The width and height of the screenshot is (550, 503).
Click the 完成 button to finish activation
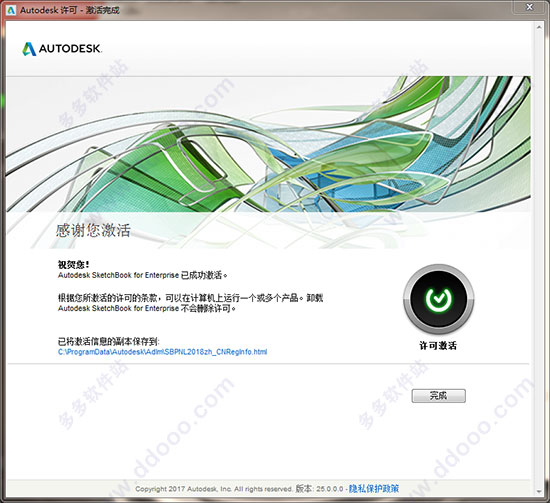click(x=438, y=396)
